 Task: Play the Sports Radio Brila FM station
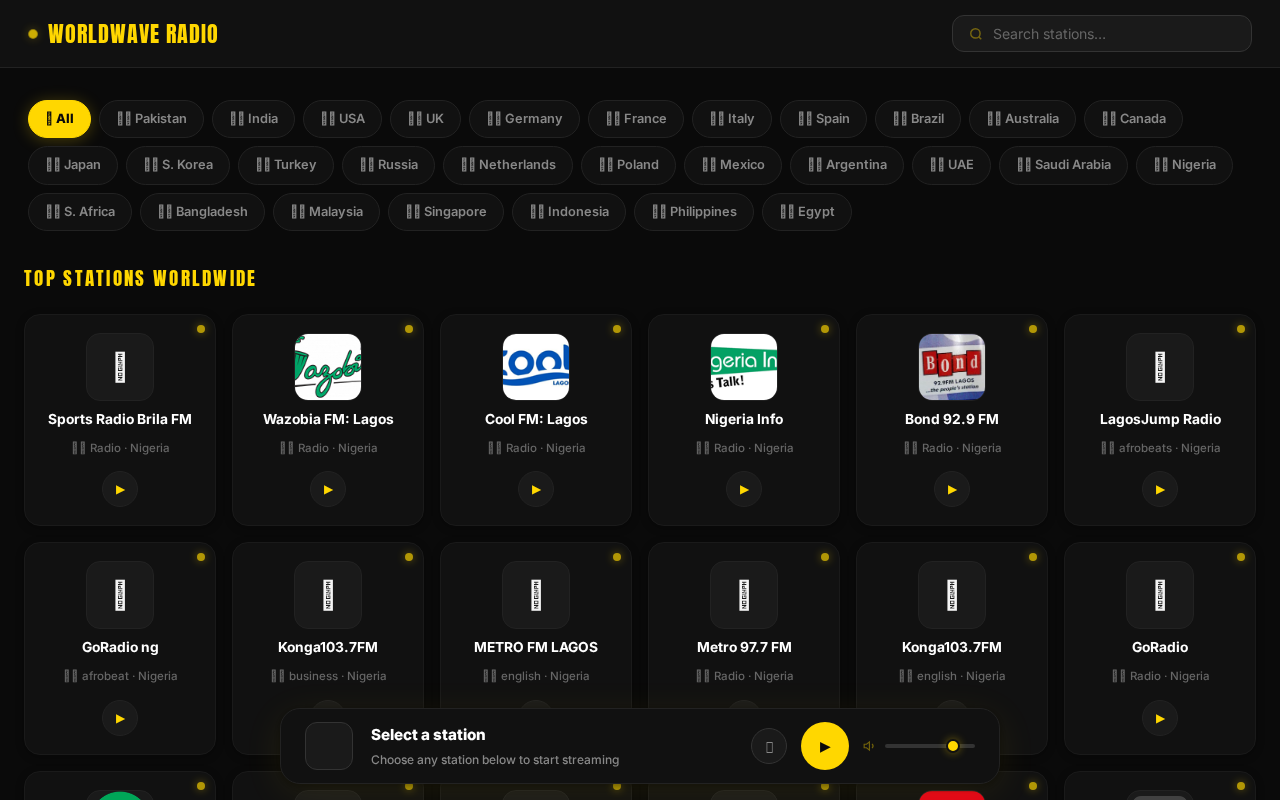pos(120,489)
